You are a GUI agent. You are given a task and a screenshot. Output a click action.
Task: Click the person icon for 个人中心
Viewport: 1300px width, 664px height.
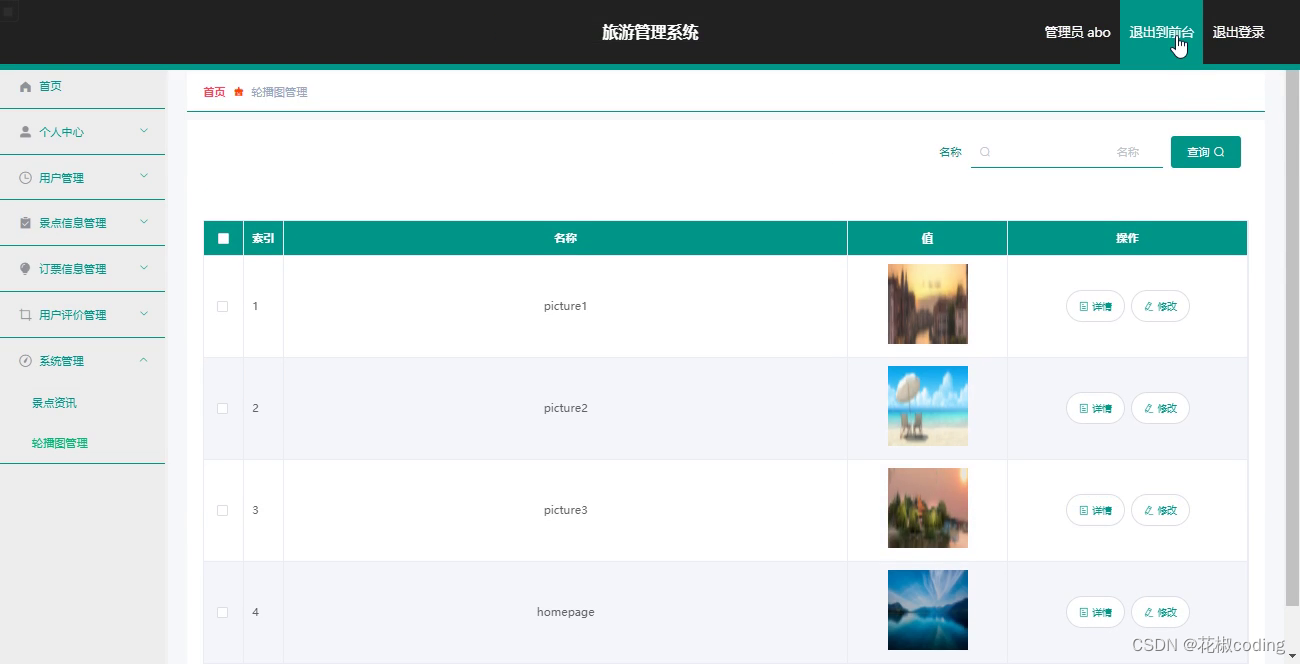[26, 132]
